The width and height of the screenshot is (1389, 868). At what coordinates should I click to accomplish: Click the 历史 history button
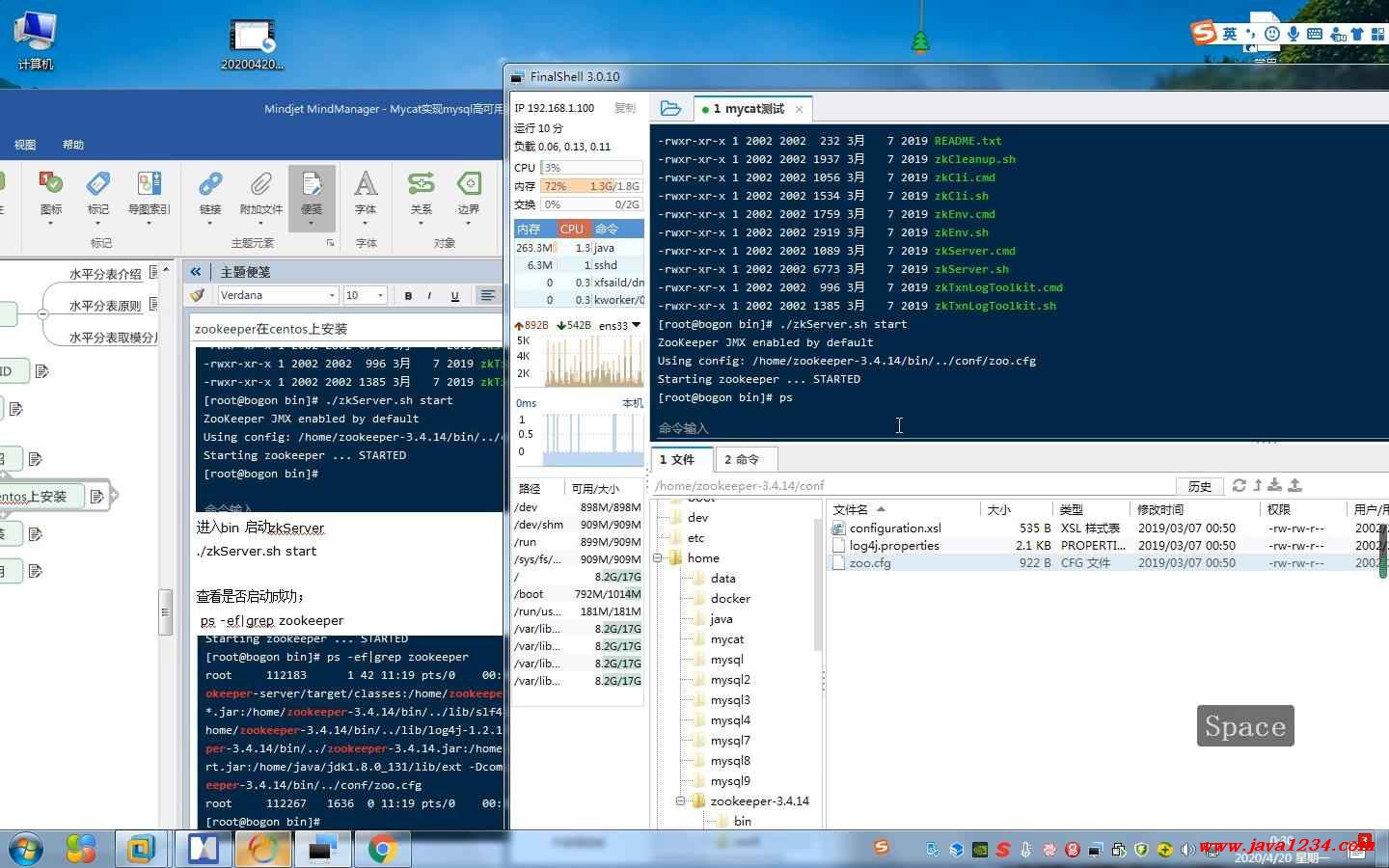tap(1200, 486)
